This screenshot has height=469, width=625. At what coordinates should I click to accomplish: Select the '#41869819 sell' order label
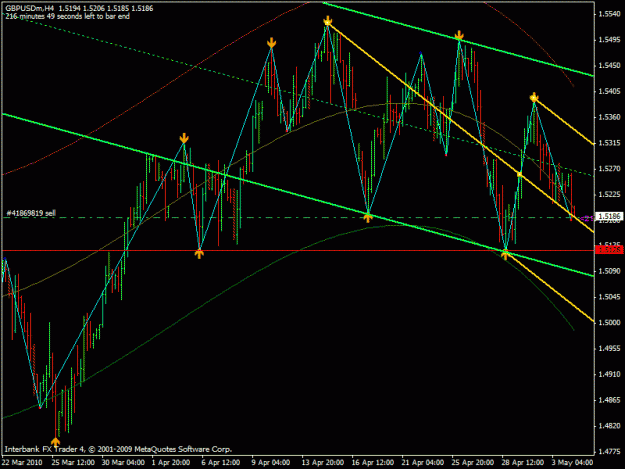click(31, 214)
